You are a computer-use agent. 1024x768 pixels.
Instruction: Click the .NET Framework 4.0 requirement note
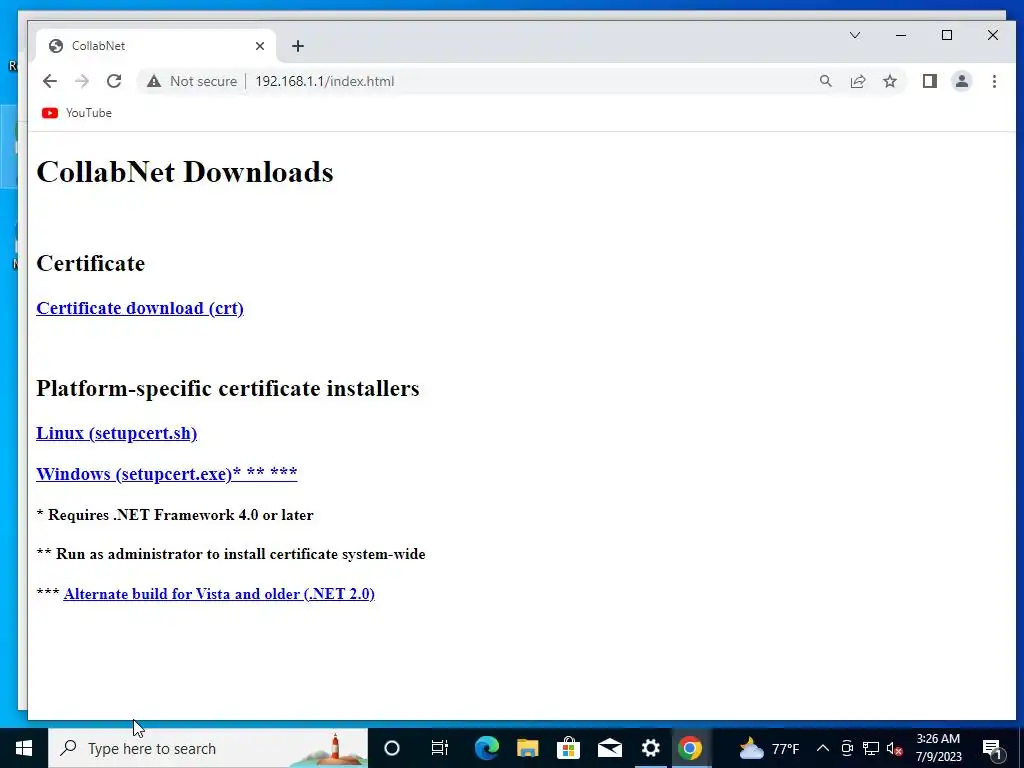175,515
